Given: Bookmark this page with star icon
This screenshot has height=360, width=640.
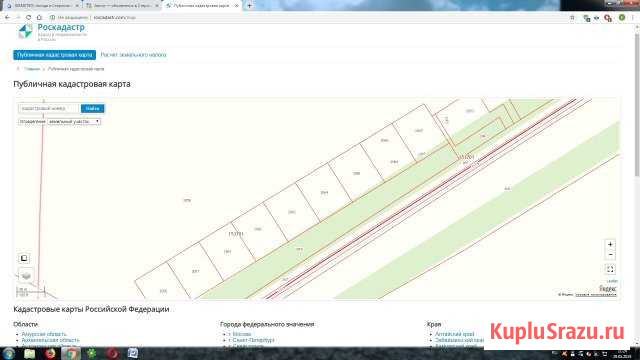Looking at the screenshot, I should click(572, 18).
